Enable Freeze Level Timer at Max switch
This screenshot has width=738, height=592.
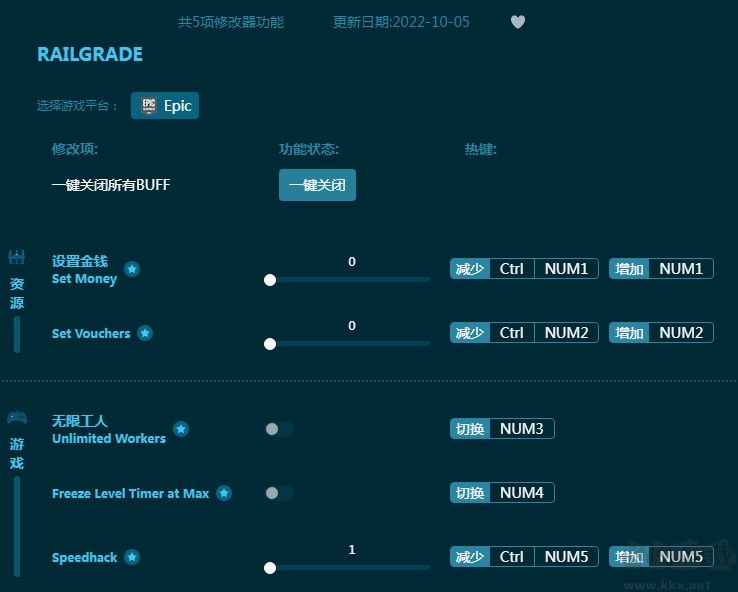point(279,493)
